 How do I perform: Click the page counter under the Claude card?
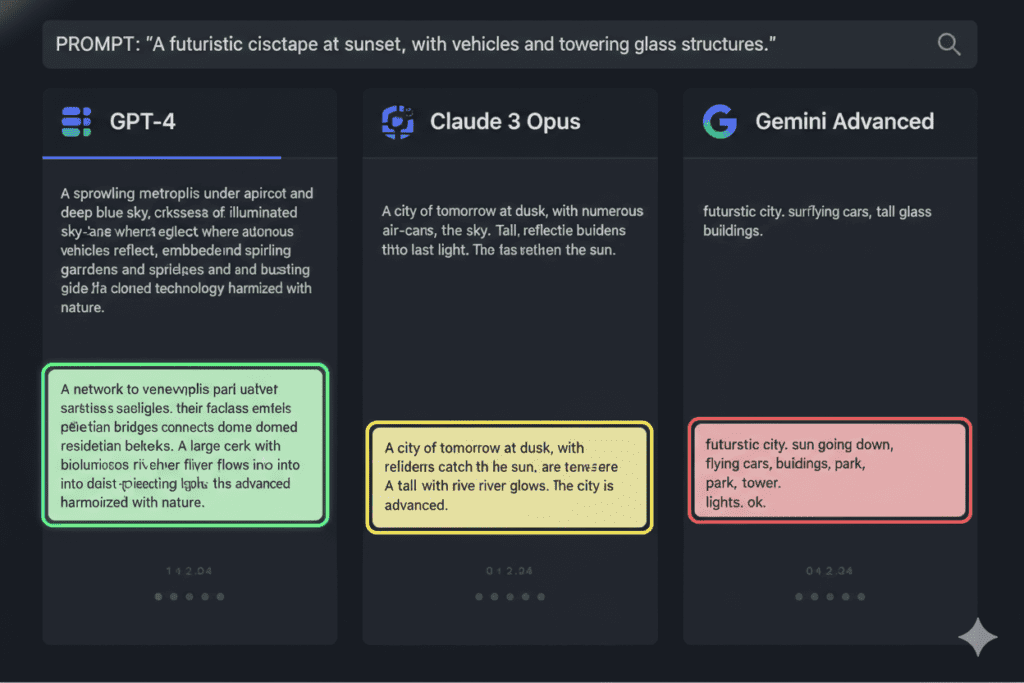(x=508, y=570)
